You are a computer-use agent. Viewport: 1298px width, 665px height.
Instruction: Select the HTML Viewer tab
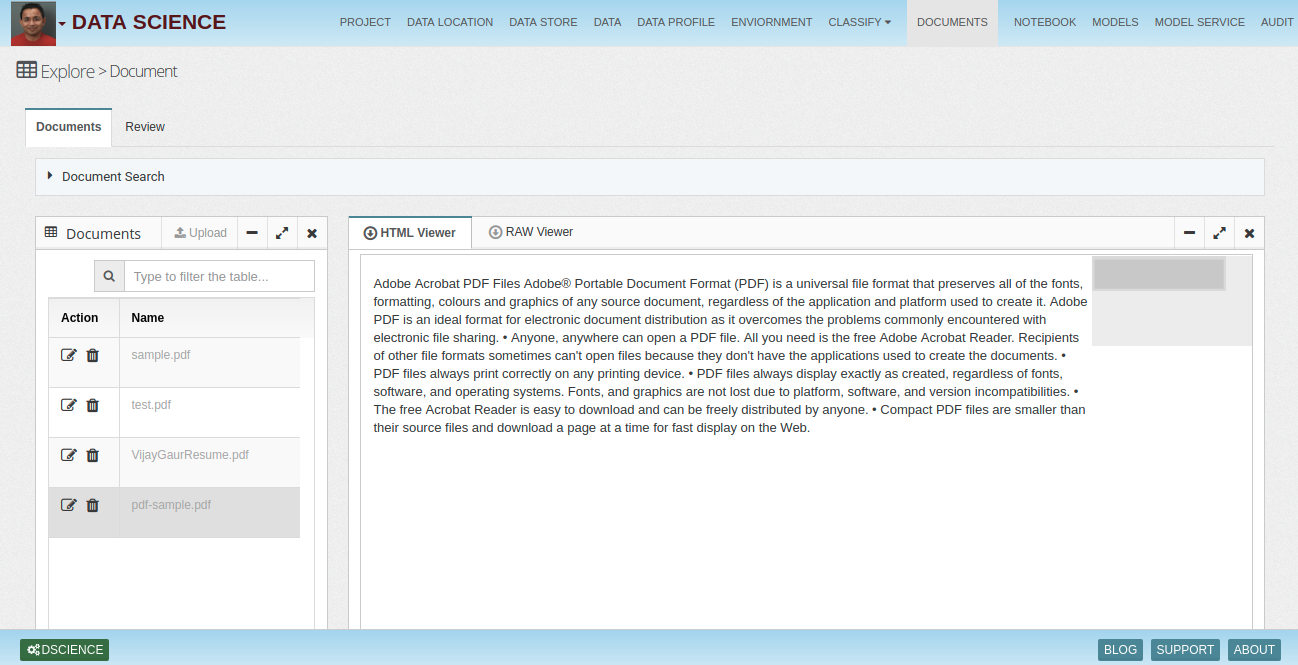(410, 232)
